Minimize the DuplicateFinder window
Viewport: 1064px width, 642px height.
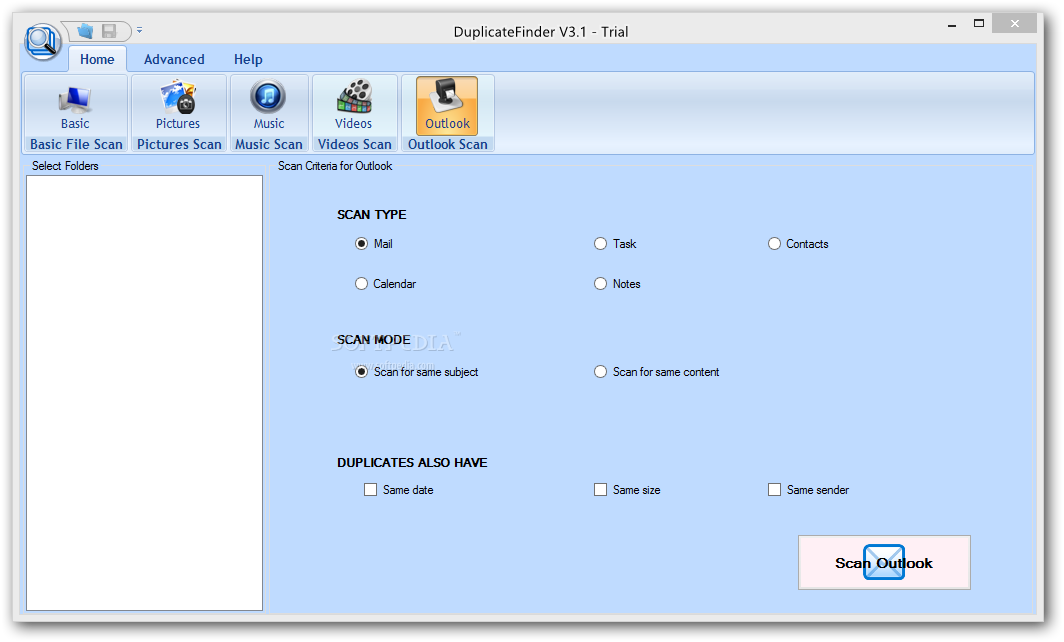pos(952,24)
